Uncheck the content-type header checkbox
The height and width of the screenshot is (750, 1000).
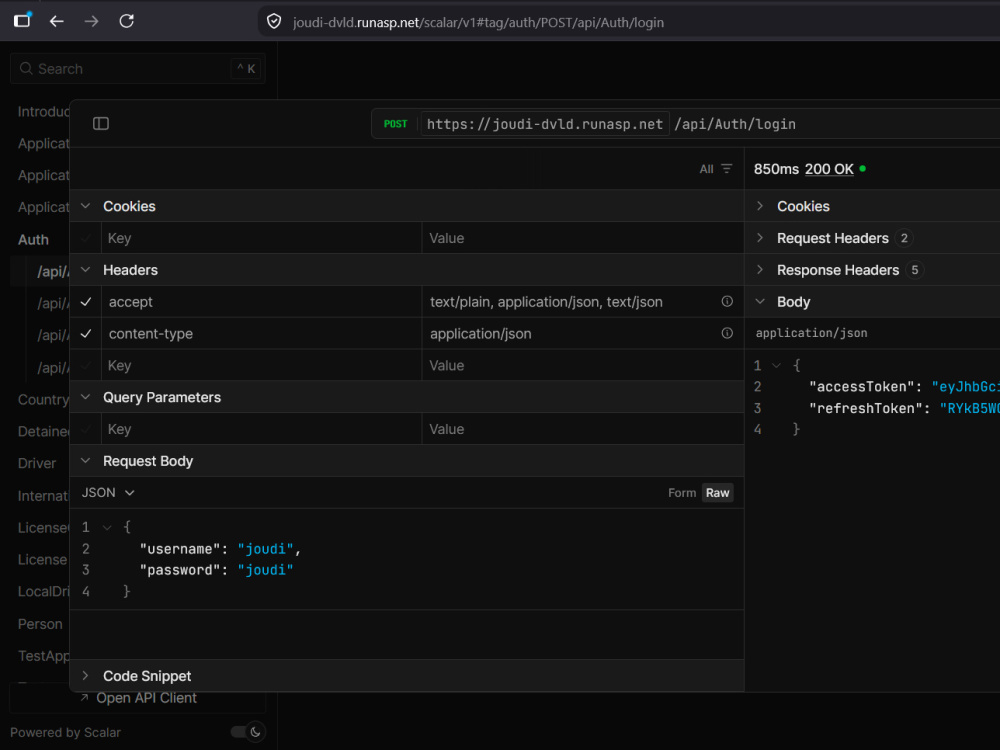tap(86, 334)
